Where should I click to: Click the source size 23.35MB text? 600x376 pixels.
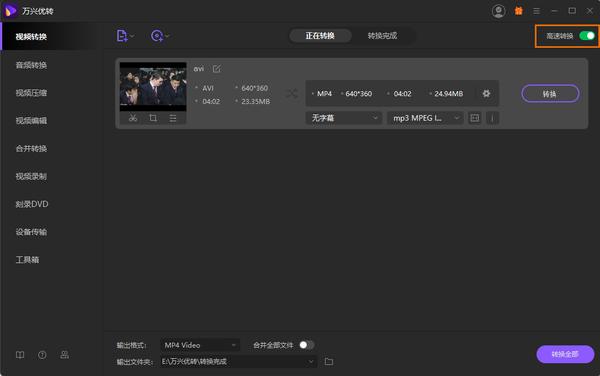[256, 101]
